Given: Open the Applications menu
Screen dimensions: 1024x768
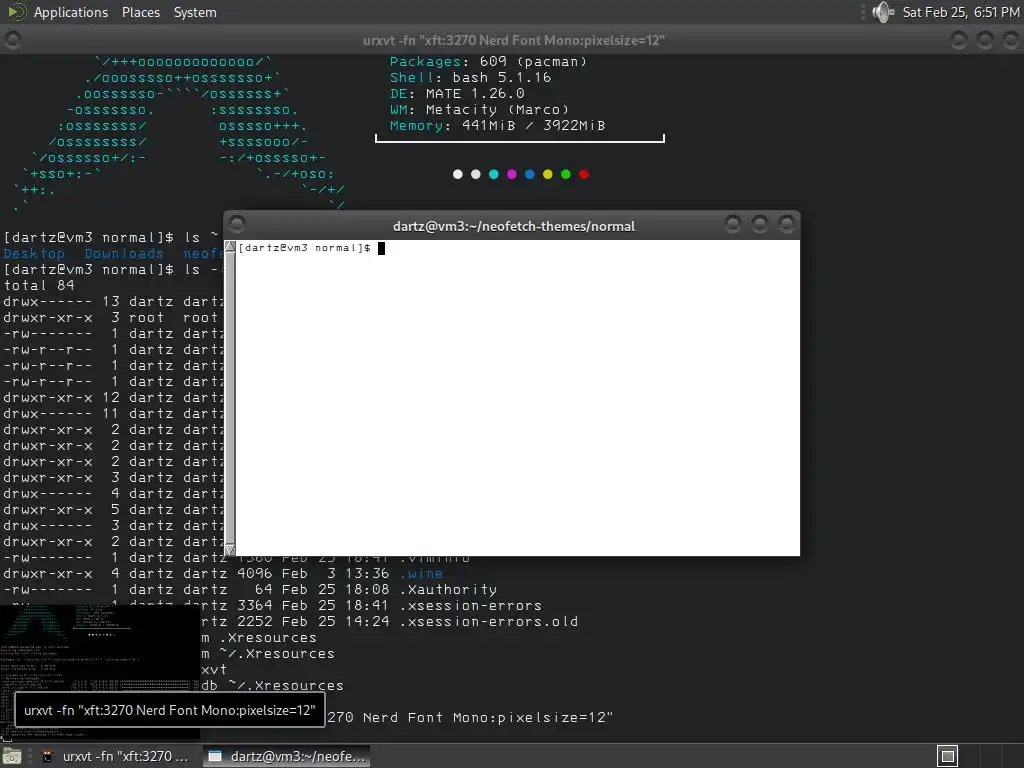Looking at the screenshot, I should tap(71, 12).
